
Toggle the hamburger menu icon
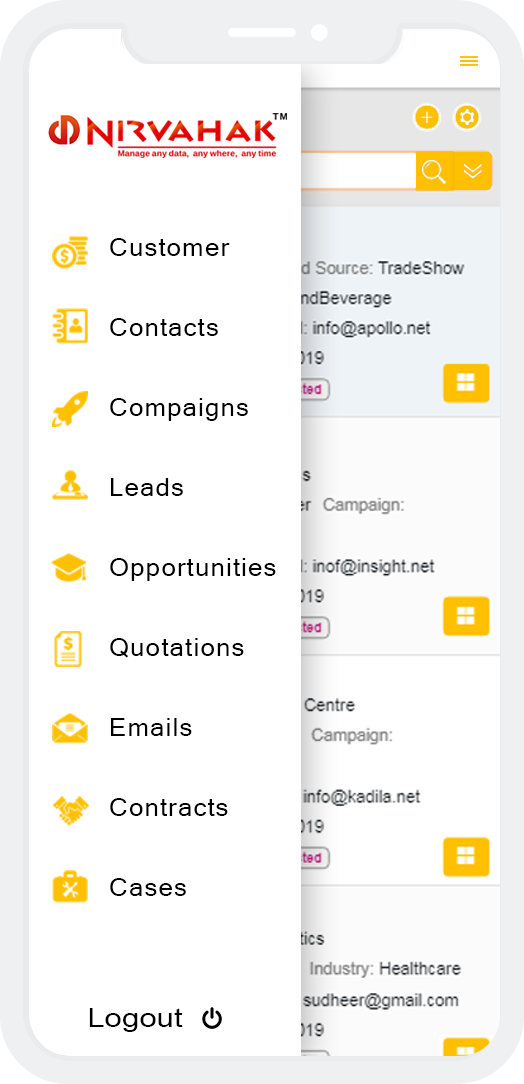click(469, 62)
